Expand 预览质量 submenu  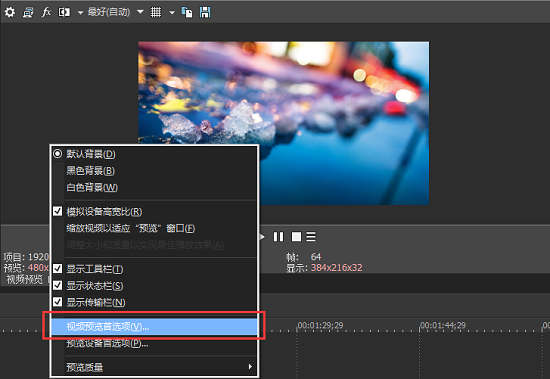154,367
